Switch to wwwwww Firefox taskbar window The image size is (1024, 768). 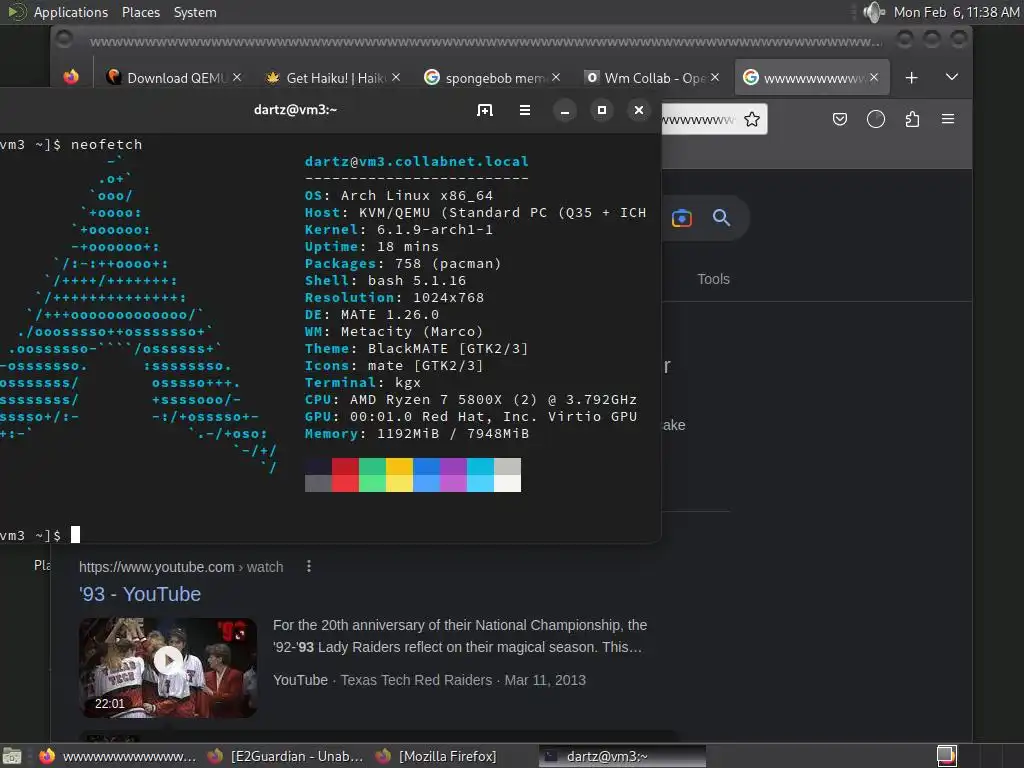[118, 756]
